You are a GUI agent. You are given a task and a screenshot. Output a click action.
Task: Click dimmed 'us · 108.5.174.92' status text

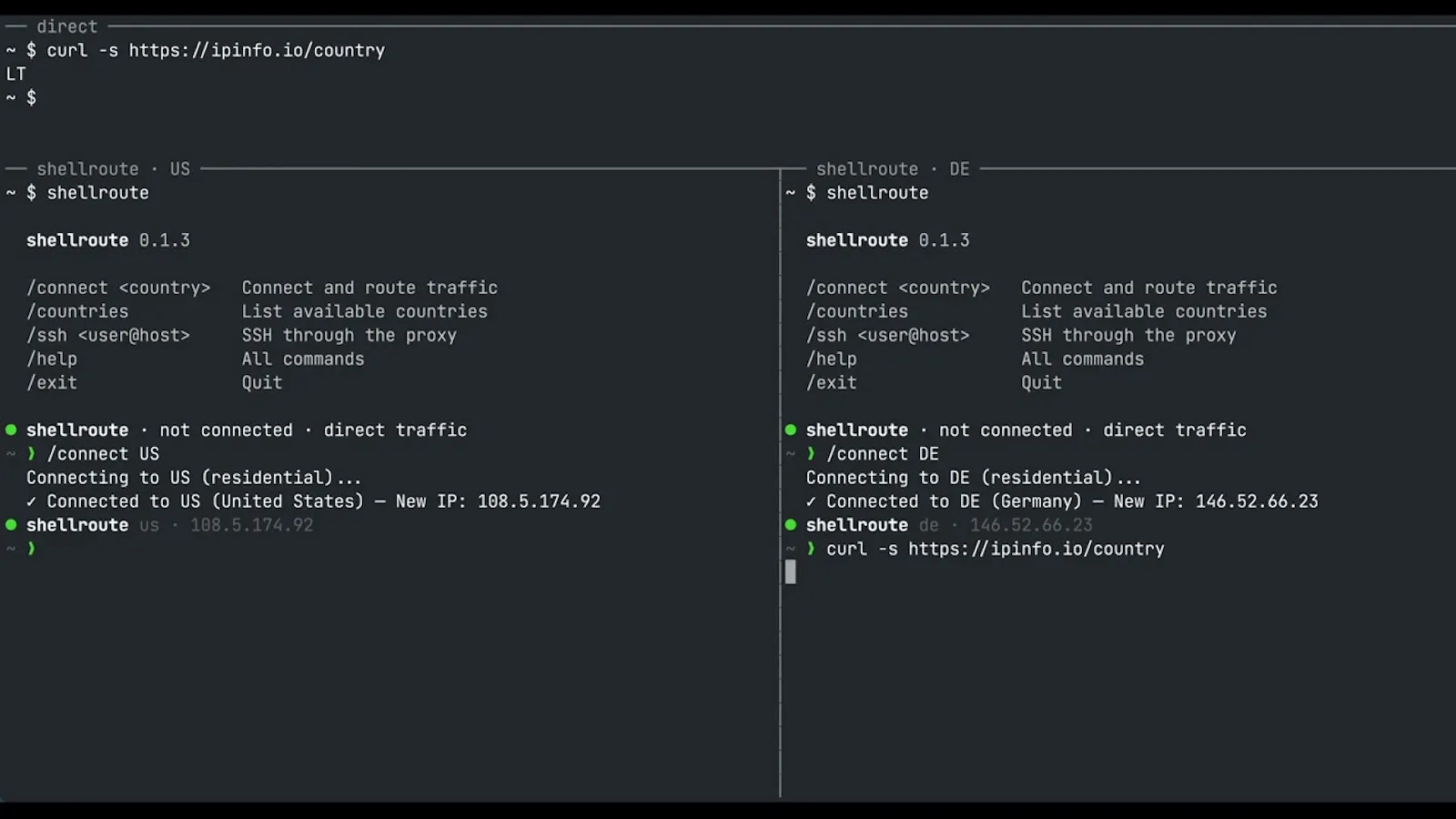pos(227,525)
